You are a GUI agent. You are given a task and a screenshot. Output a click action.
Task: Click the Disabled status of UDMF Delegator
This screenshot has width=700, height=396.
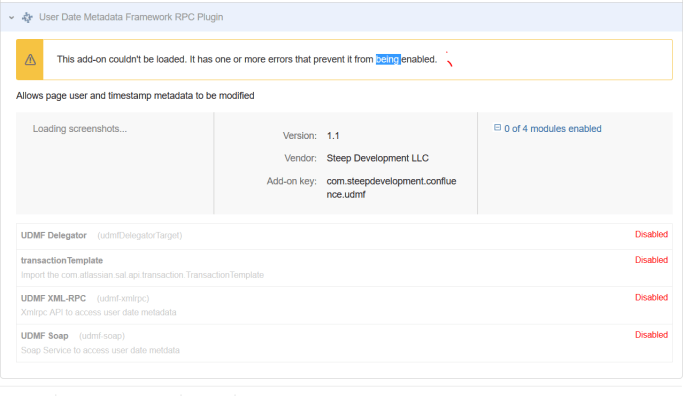point(651,234)
